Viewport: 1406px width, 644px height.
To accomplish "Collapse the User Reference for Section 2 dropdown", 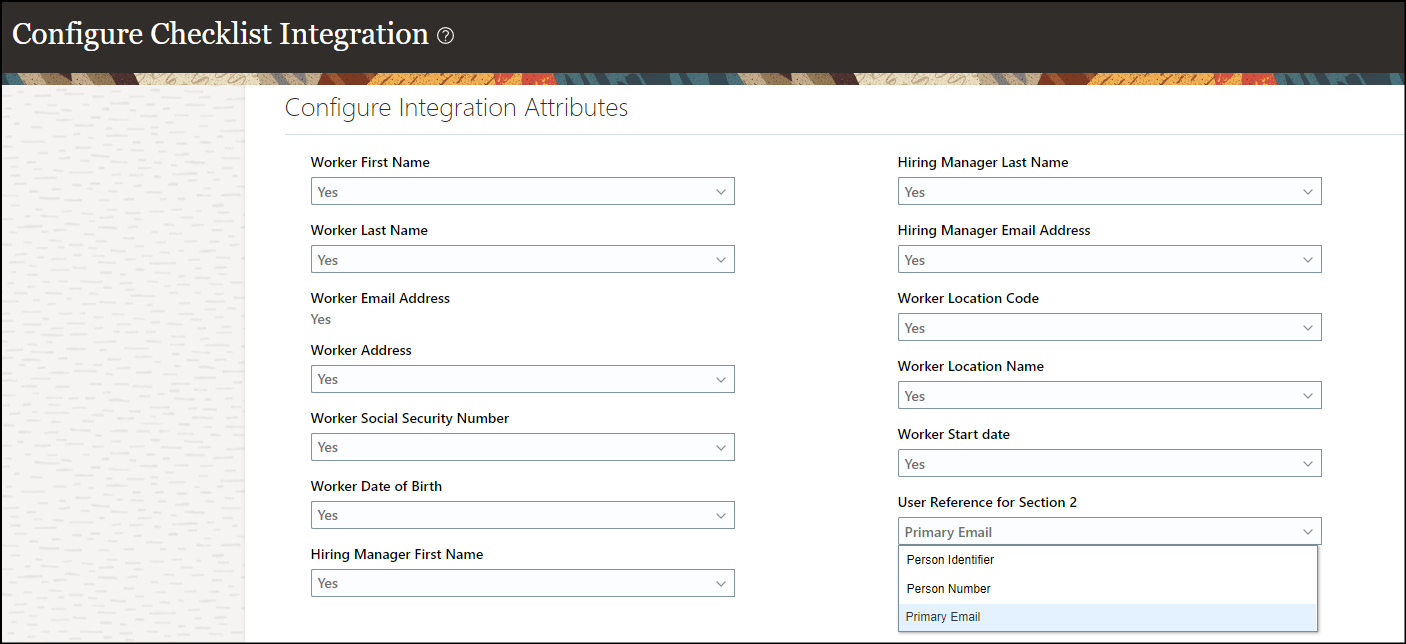I will click(x=1307, y=532).
